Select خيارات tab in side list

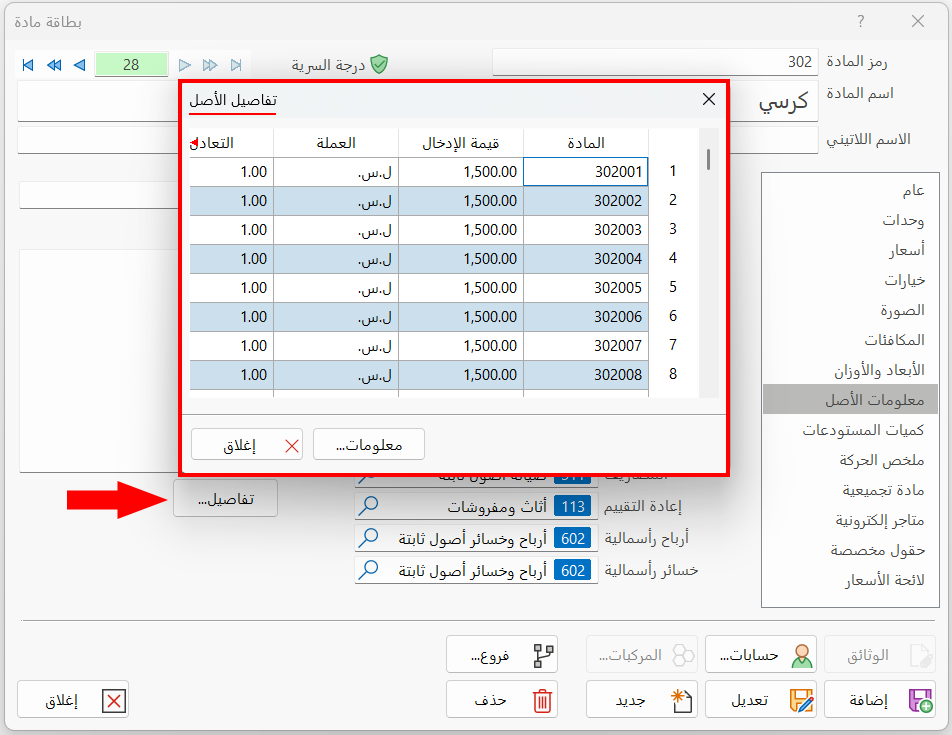[850, 280]
